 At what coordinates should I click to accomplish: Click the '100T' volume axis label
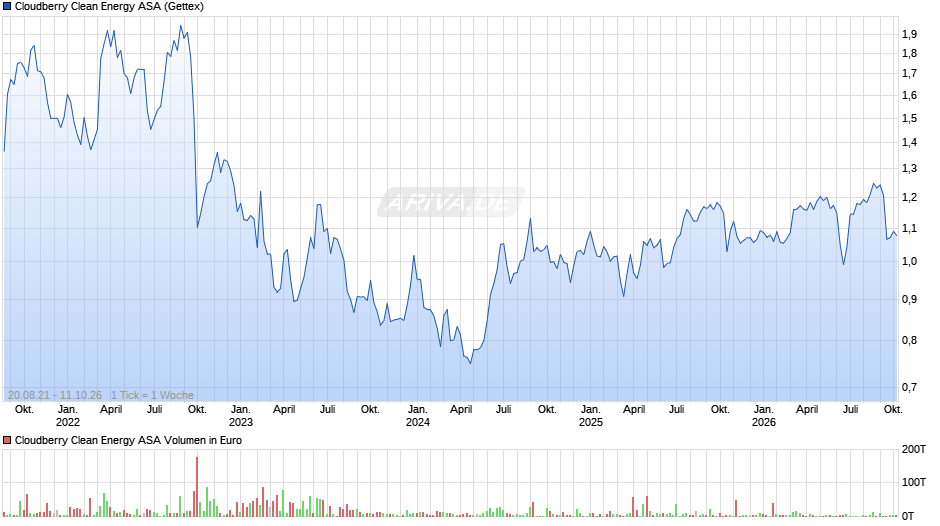914,482
